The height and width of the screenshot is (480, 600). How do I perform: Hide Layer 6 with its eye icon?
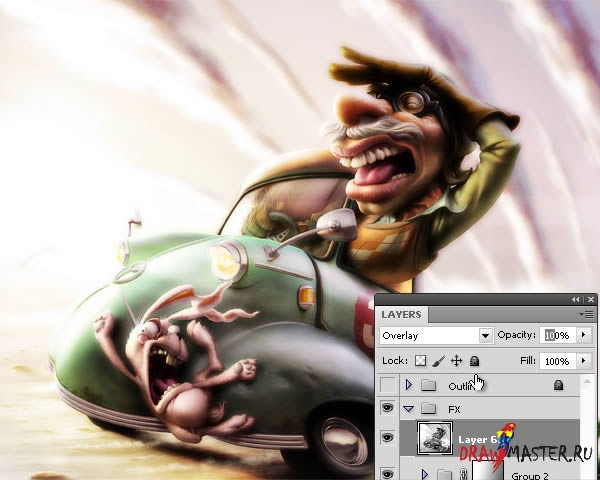tap(387, 437)
